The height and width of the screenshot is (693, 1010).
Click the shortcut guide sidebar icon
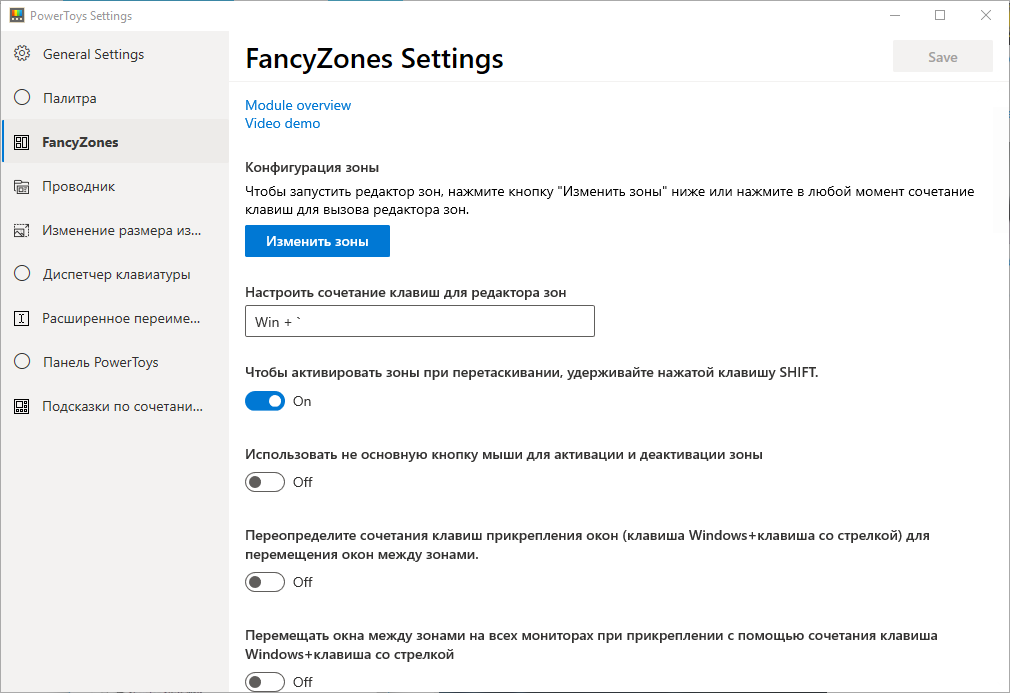pos(22,406)
